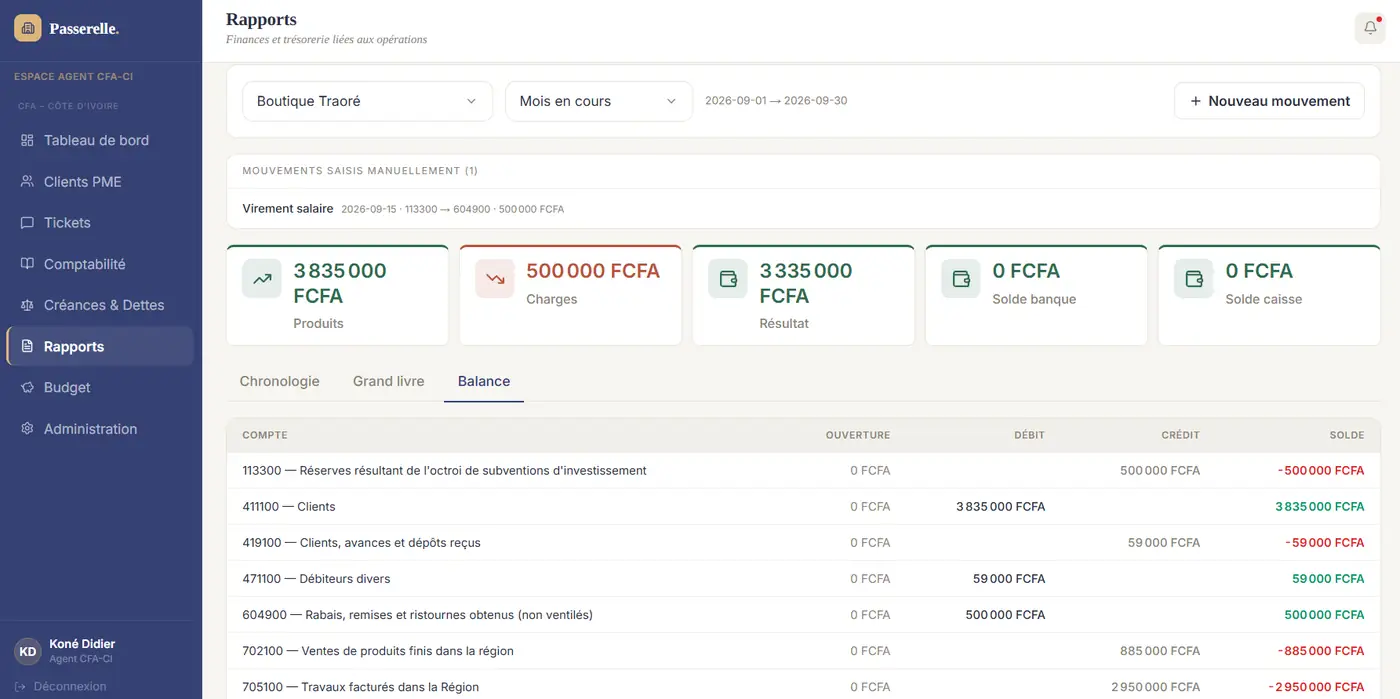Open the Mois en cours period dropdown
This screenshot has height=699, width=1400.
click(x=599, y=101)
